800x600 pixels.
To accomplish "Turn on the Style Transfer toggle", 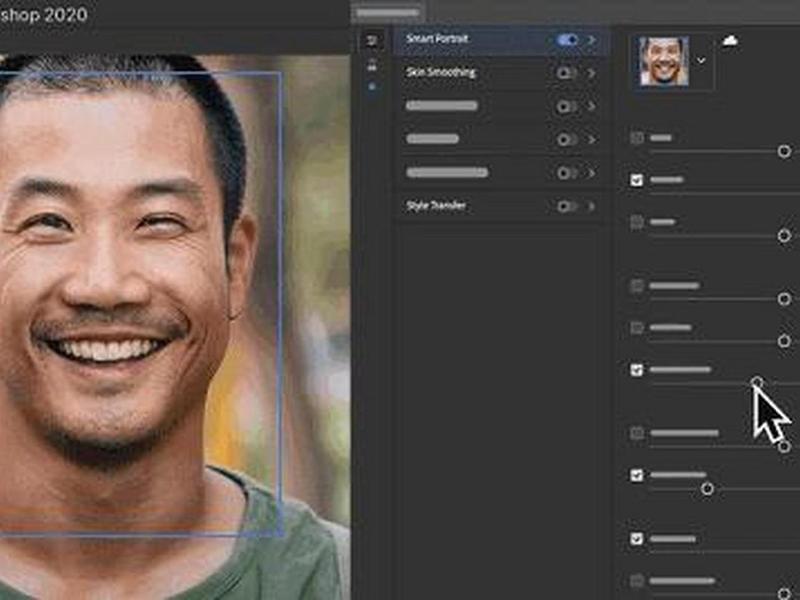I will [x=566, y=206].
